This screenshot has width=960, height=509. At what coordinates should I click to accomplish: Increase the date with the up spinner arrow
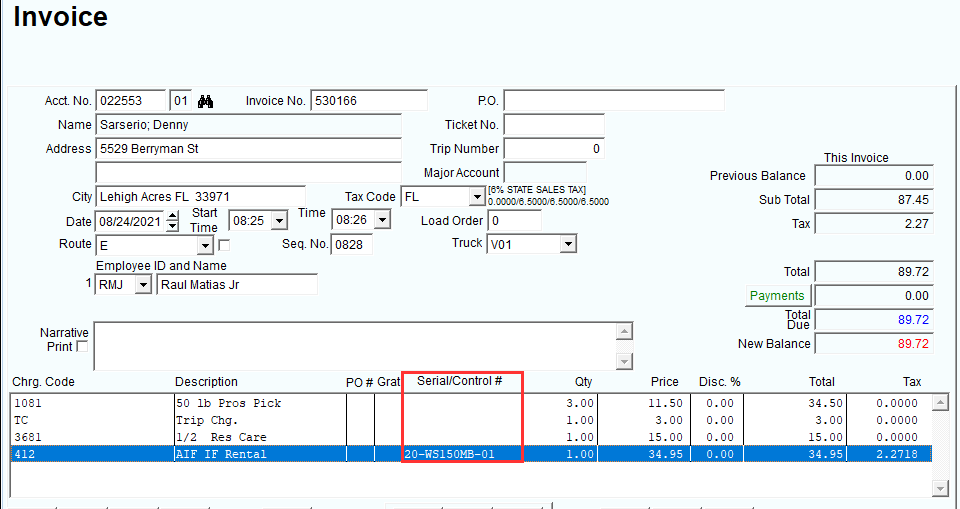[173, 216]
